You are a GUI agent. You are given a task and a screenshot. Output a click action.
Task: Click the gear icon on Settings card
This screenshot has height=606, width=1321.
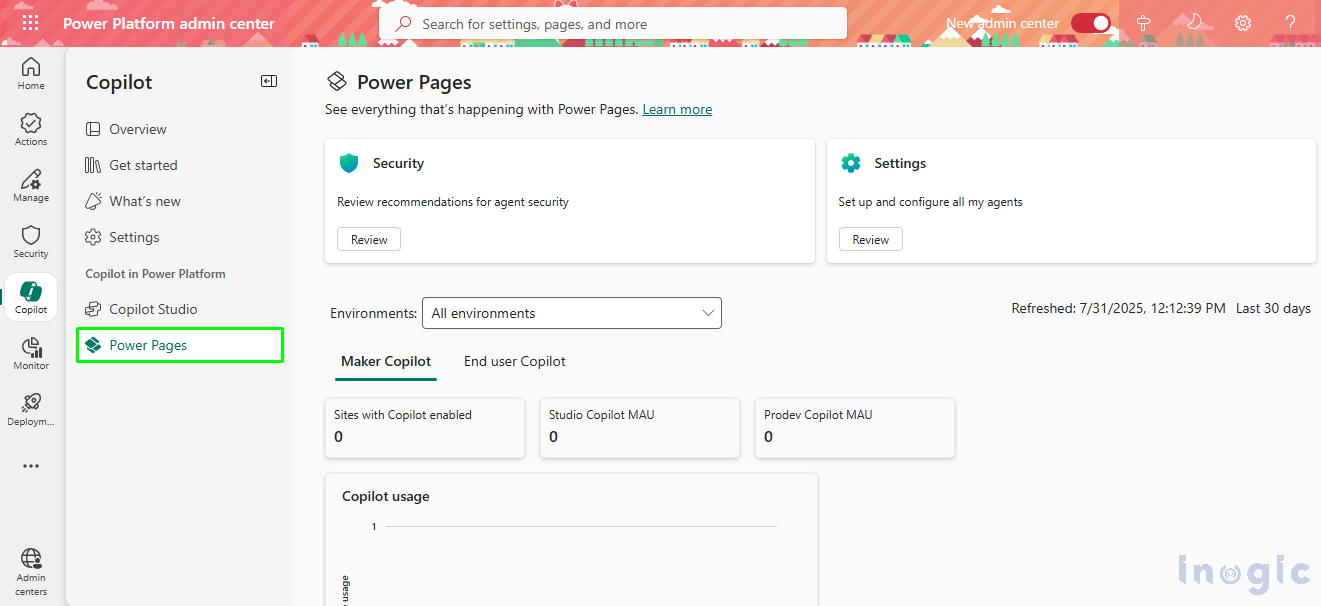click(x=851, y=163)
